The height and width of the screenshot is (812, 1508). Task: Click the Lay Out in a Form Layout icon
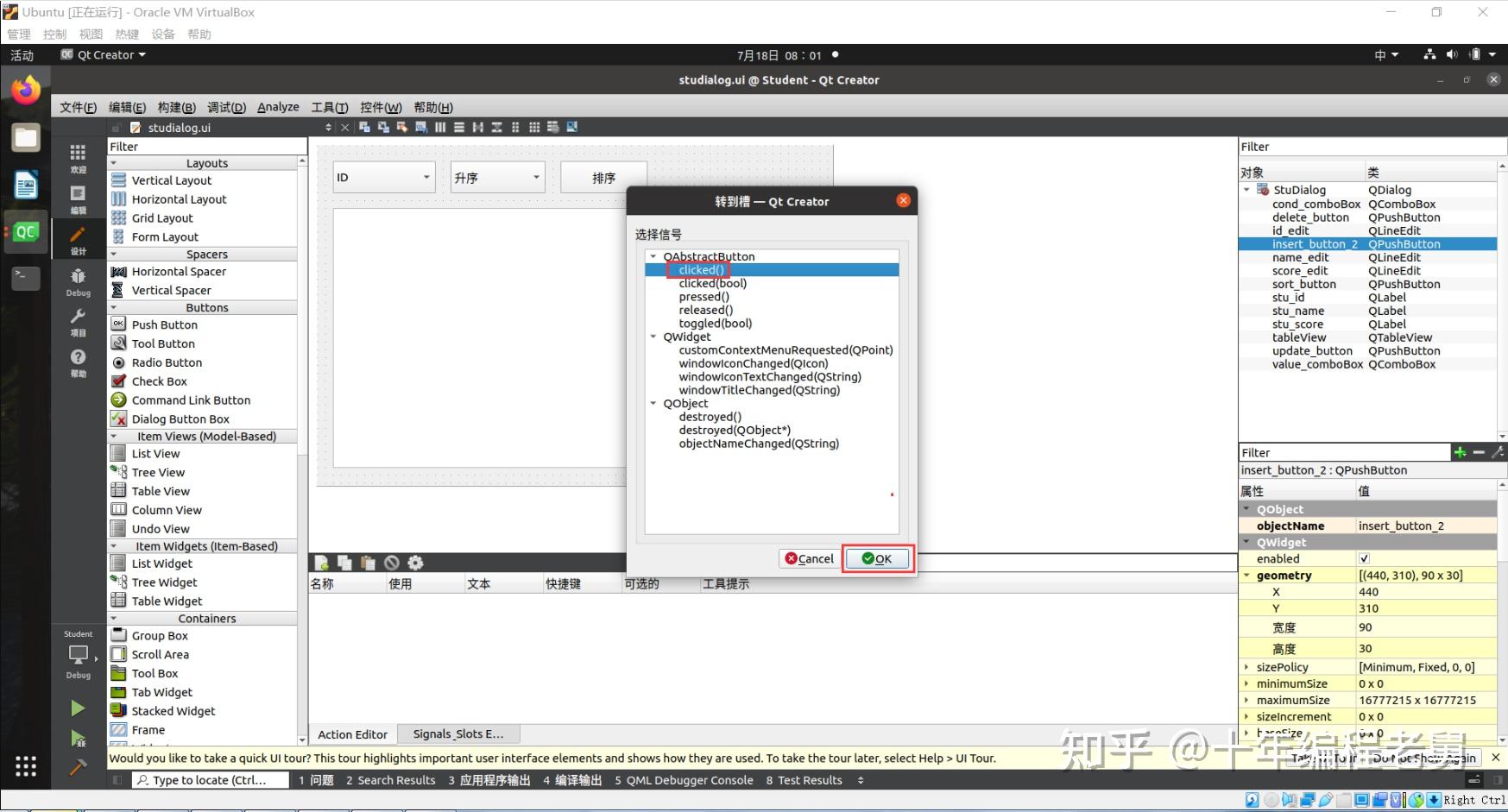coord(515,127)
